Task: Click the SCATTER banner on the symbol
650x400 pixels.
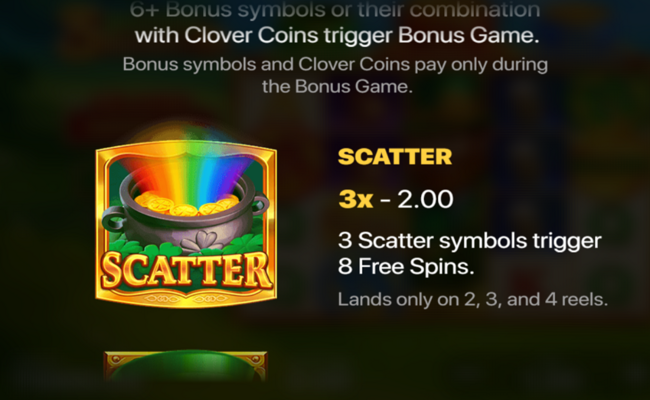Action: pyautogui.click(x=186, y=270)
